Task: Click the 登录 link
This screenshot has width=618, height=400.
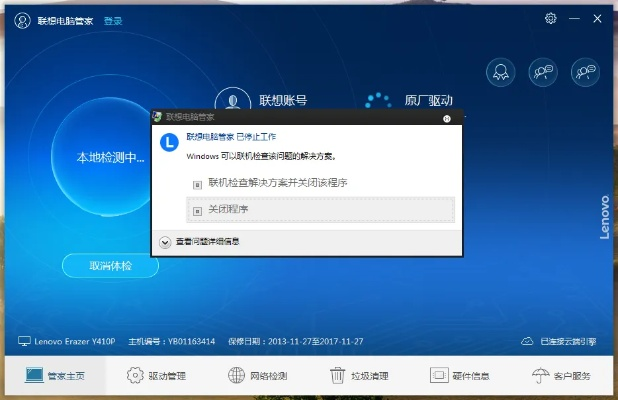Action: 113,19
